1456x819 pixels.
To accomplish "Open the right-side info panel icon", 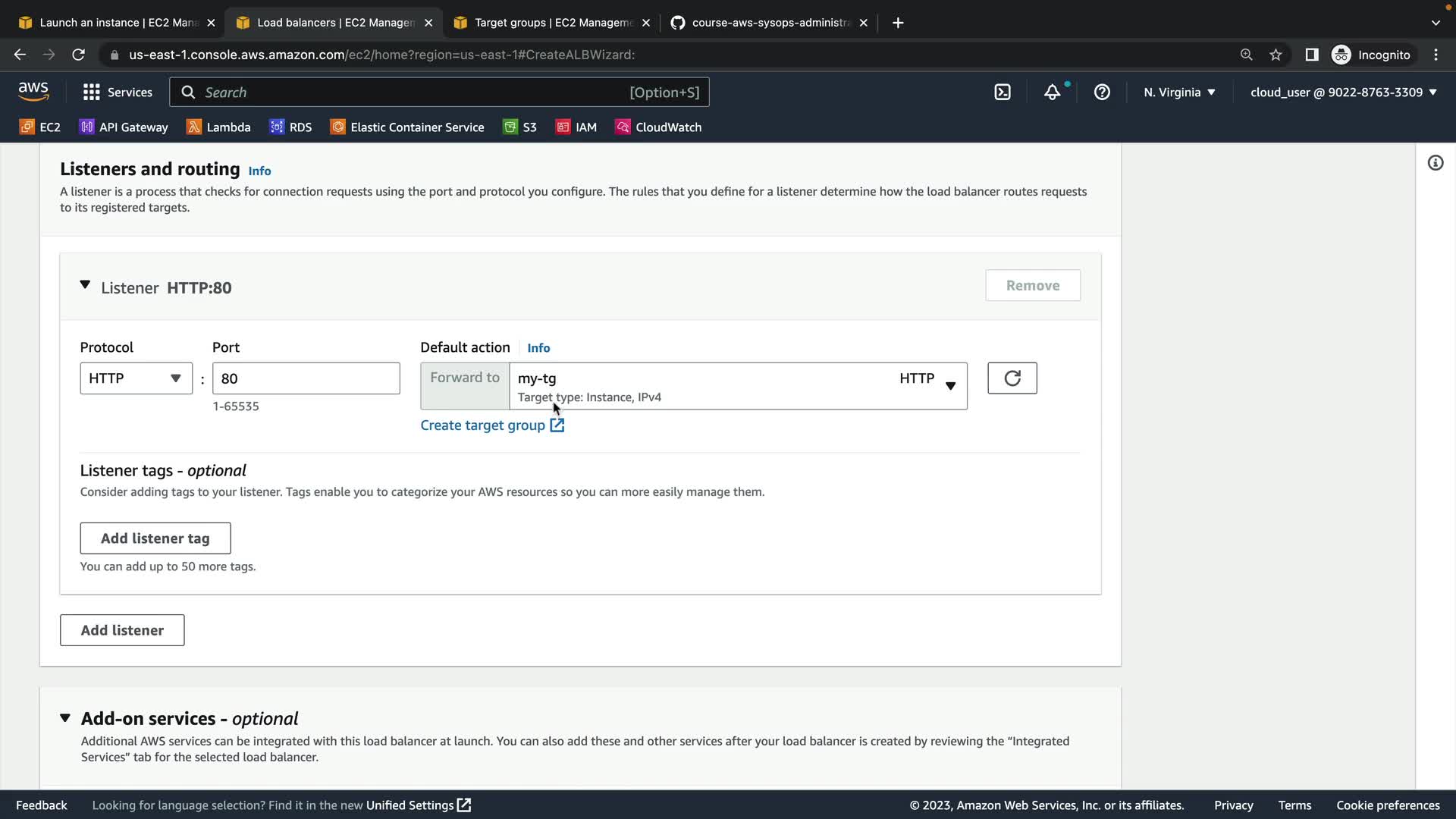I will pyautogui.click(x=1435, y=163).
